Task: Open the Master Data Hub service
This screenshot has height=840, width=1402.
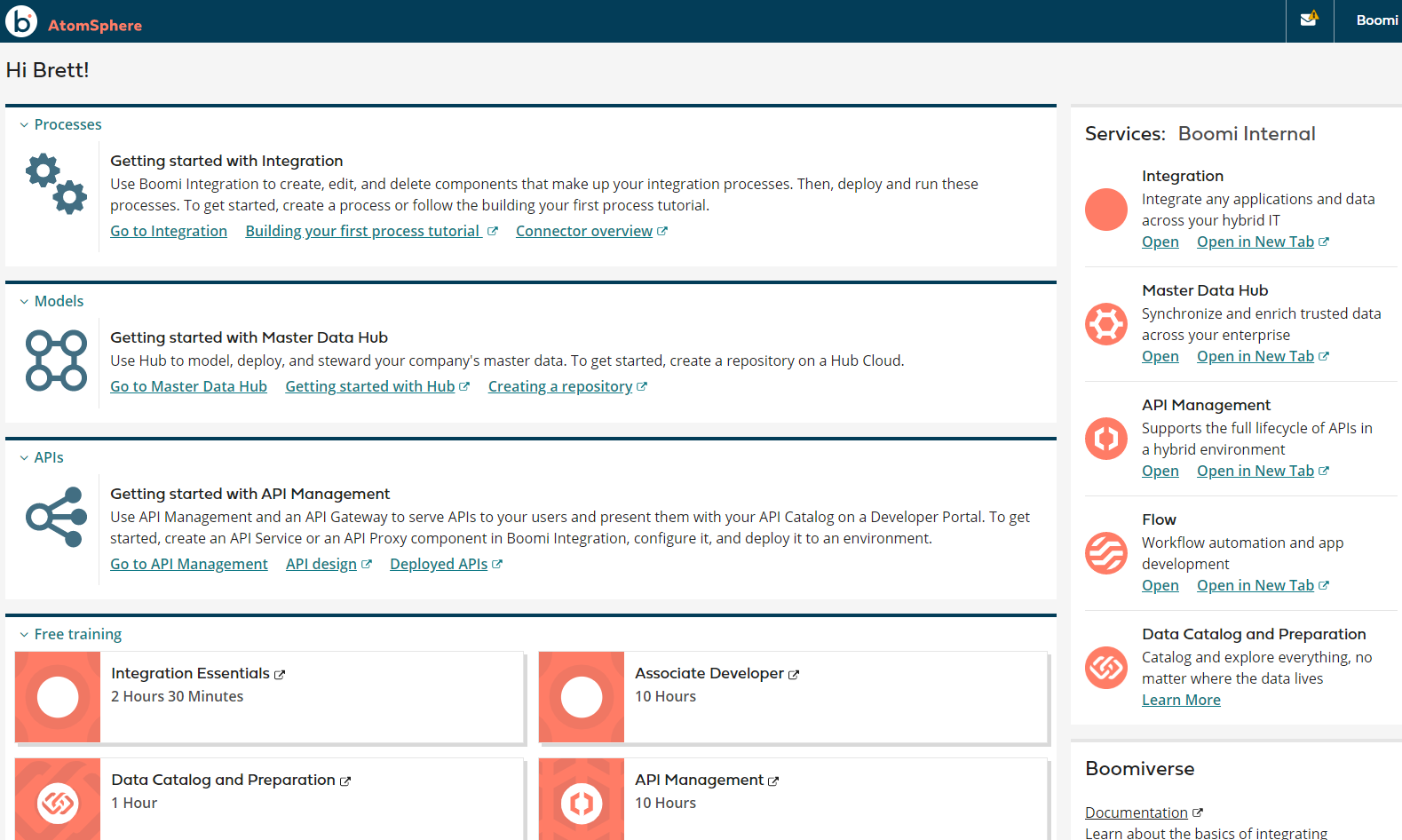Action: (x=1160, y=356)
